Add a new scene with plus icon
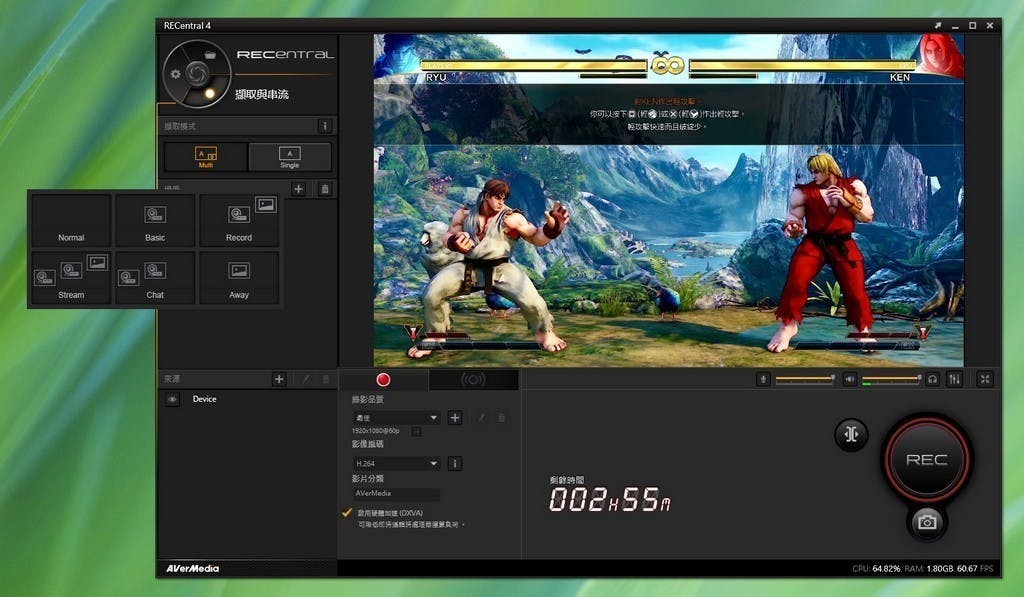 tap(298, 189)
